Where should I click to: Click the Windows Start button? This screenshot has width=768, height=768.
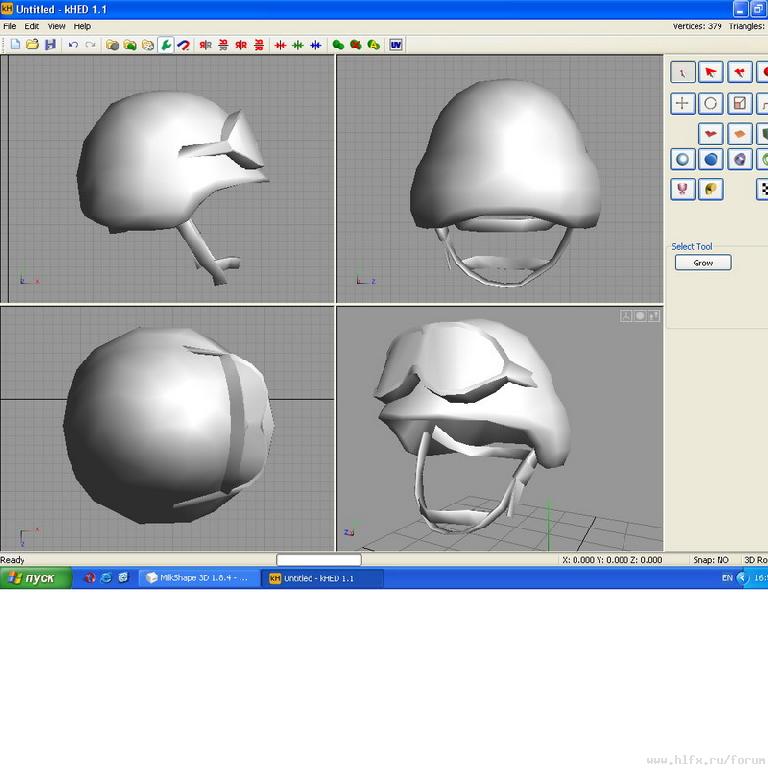35,578
